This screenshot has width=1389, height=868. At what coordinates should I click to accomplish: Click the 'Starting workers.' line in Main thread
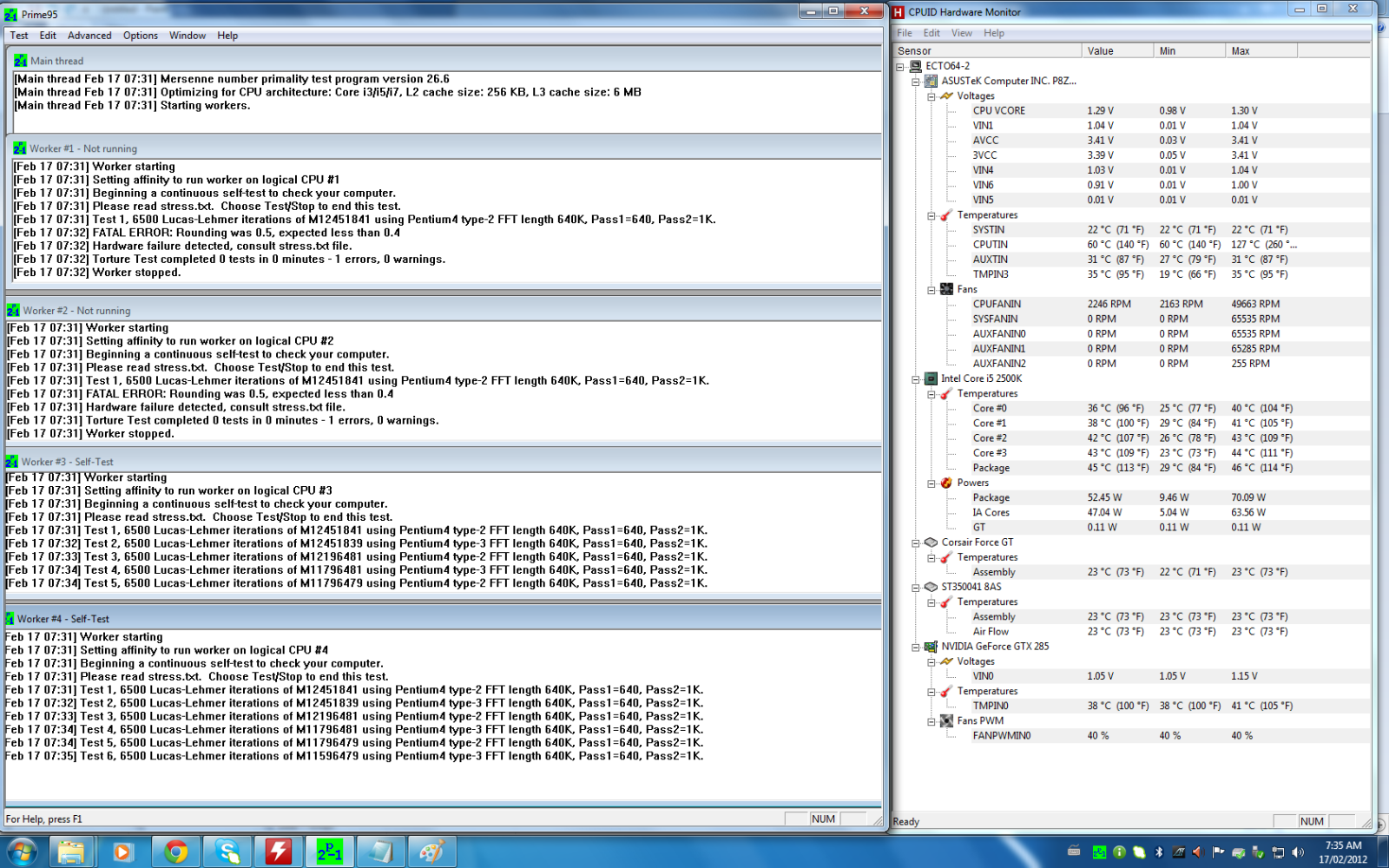(x=132, y=105)
